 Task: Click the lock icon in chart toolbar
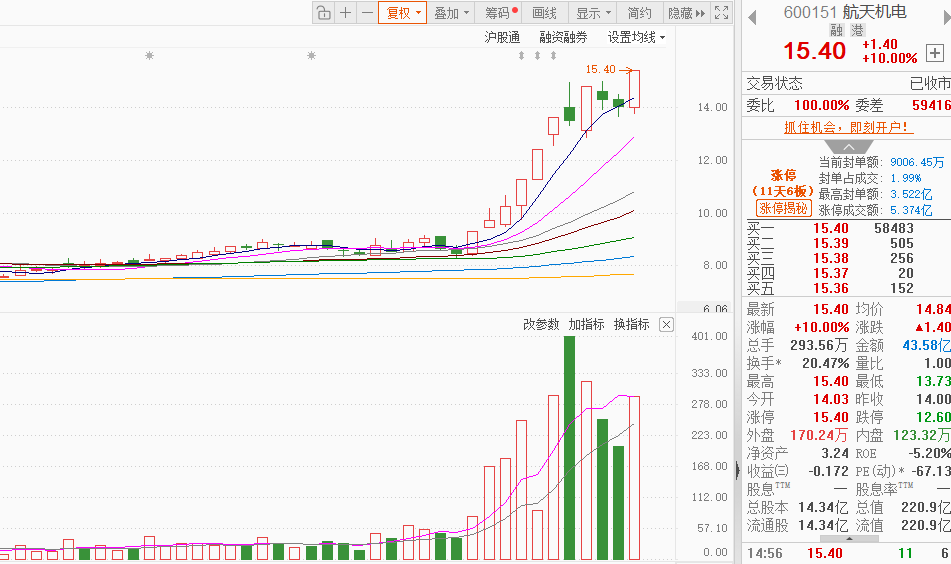point(324,13)
